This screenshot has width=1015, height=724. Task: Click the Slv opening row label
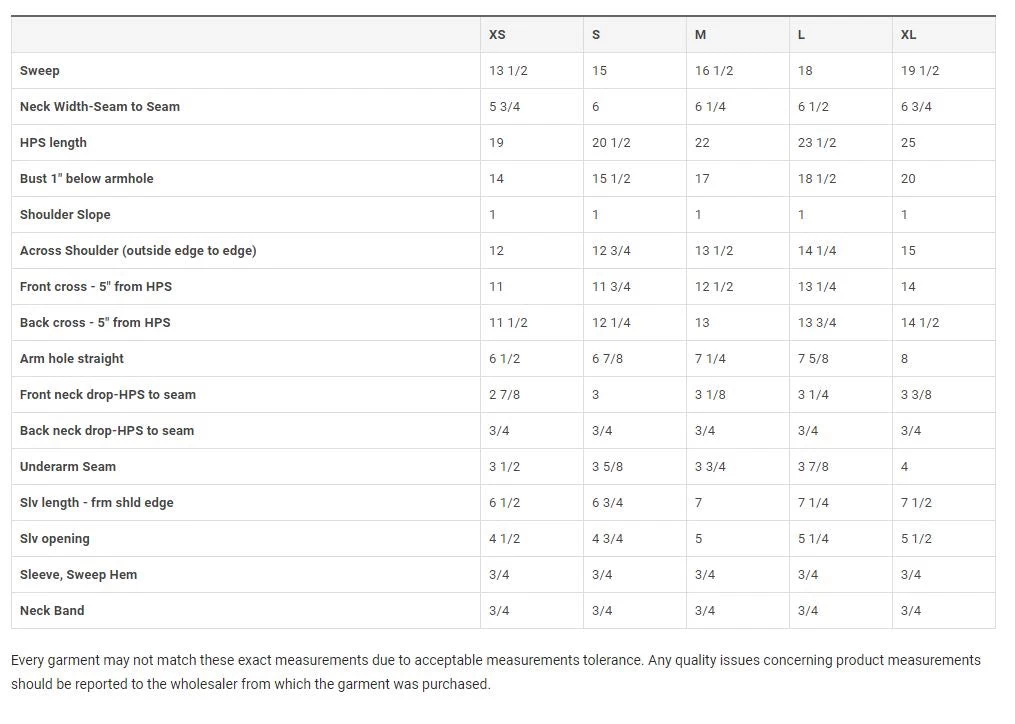tap(55, 539)
